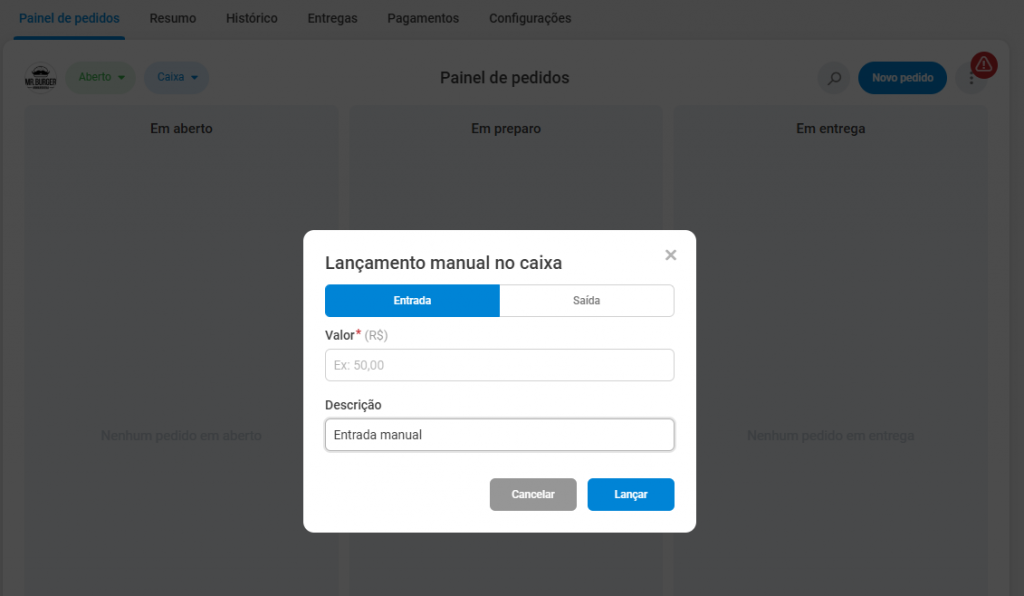This screenshot has height=596, width=1024.
Task: Select the Painel de pedidos tab
Action: [69, 18]
